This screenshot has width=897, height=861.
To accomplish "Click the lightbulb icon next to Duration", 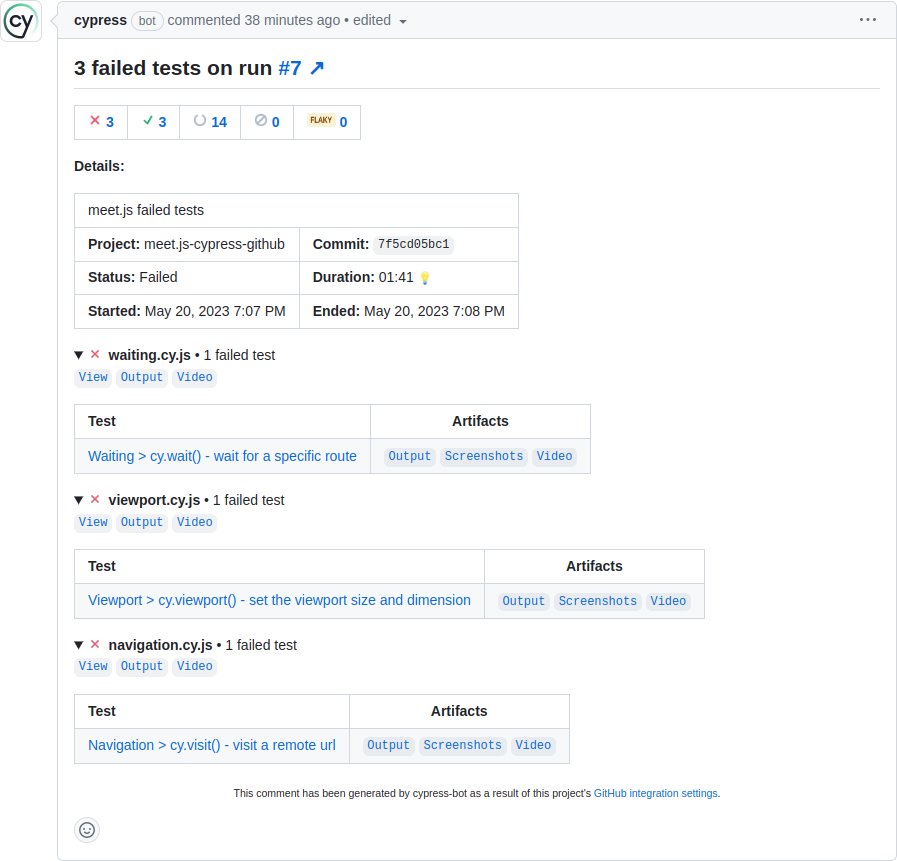I will click(424, 278).
